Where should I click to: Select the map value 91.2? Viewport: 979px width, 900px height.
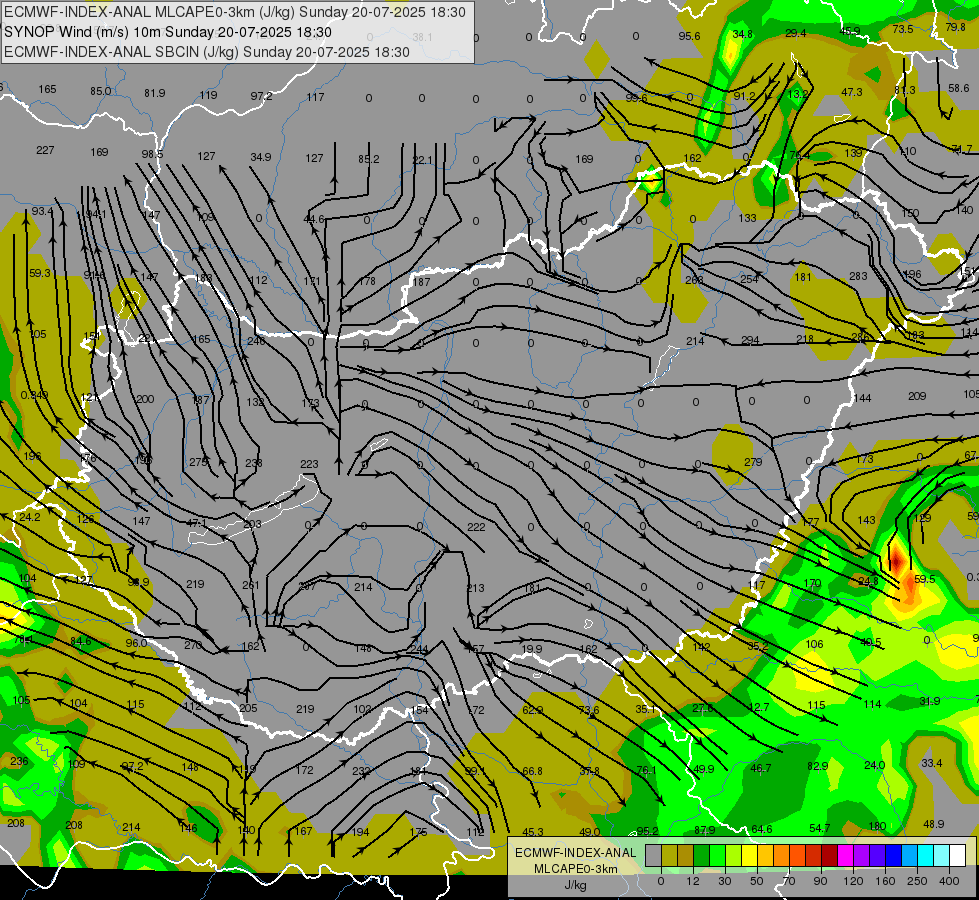point(744,96)
